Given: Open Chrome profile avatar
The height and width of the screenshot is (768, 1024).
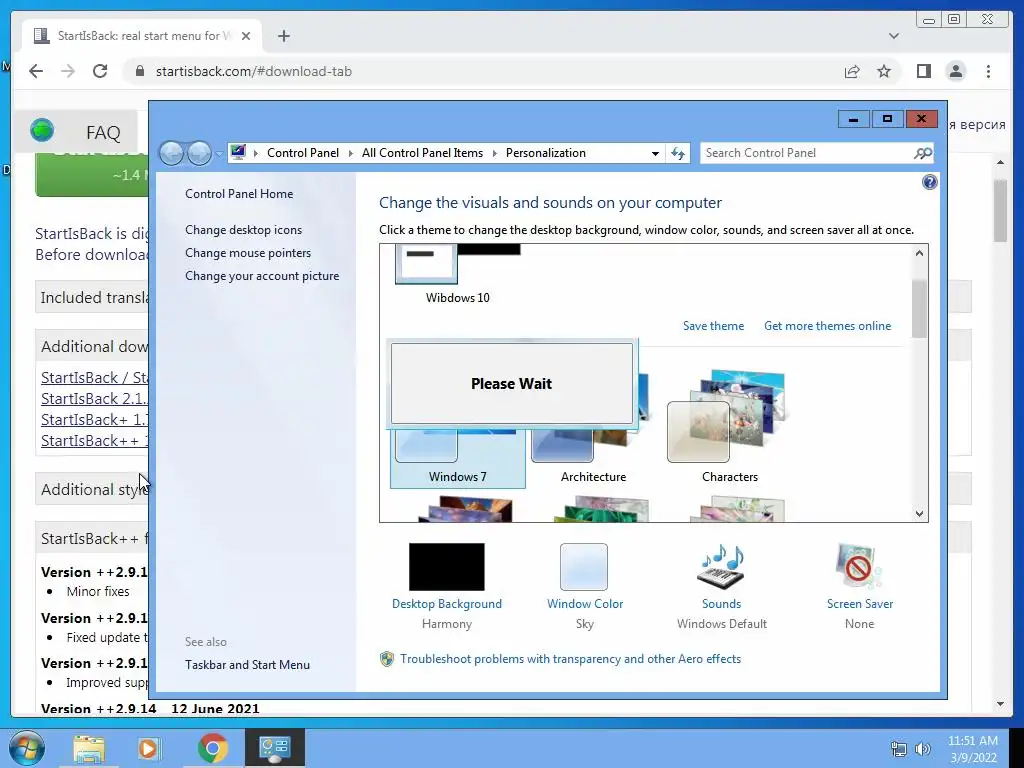Looking at the screenshot, I should (955, 71).
